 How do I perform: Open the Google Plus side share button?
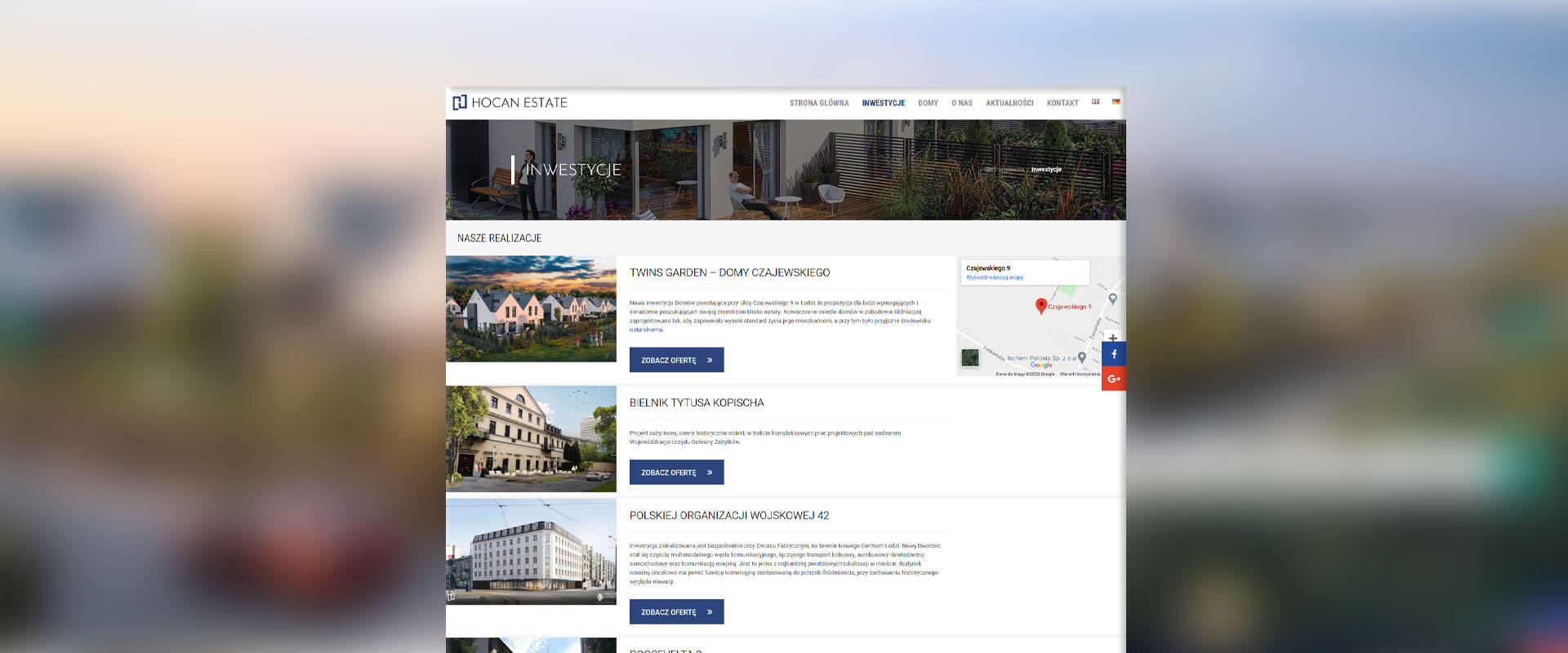point(1114,379)
